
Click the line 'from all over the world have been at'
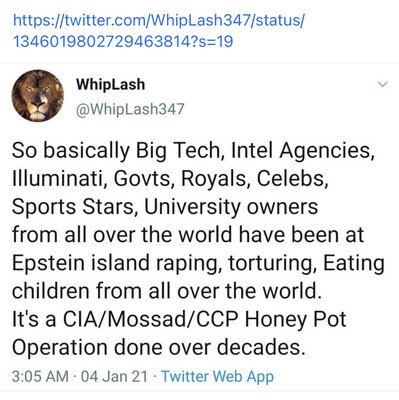click(x=188, y=235)
